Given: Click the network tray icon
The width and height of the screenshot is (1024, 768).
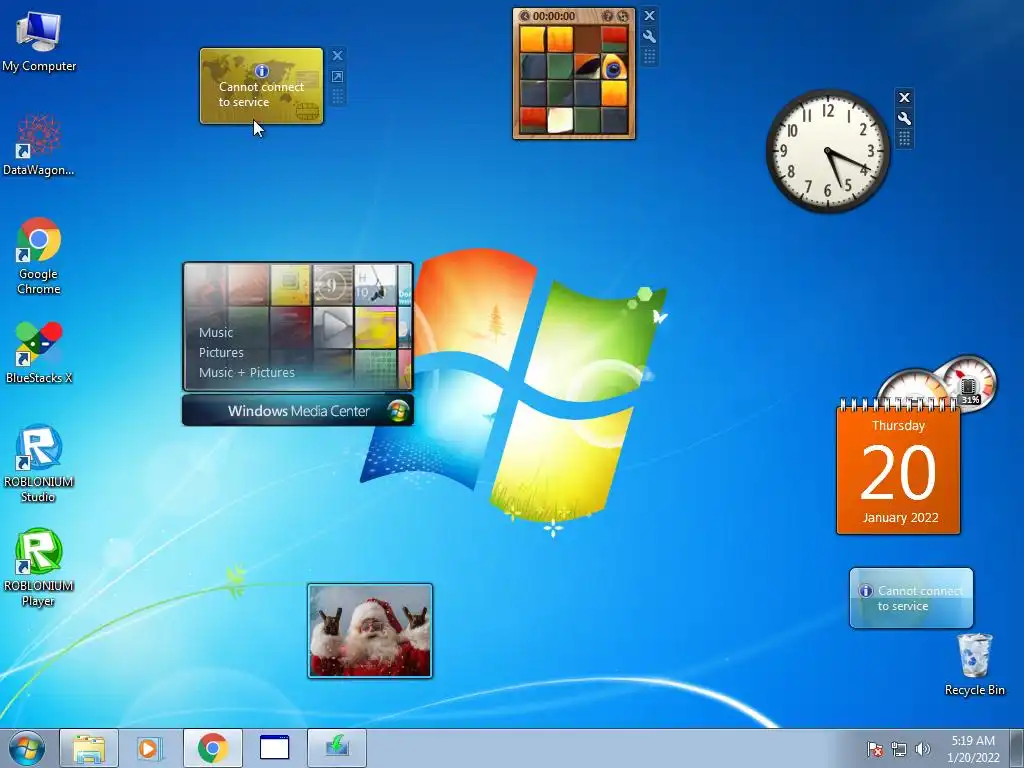Looking at the screenshot, I should tap(899, 749).
